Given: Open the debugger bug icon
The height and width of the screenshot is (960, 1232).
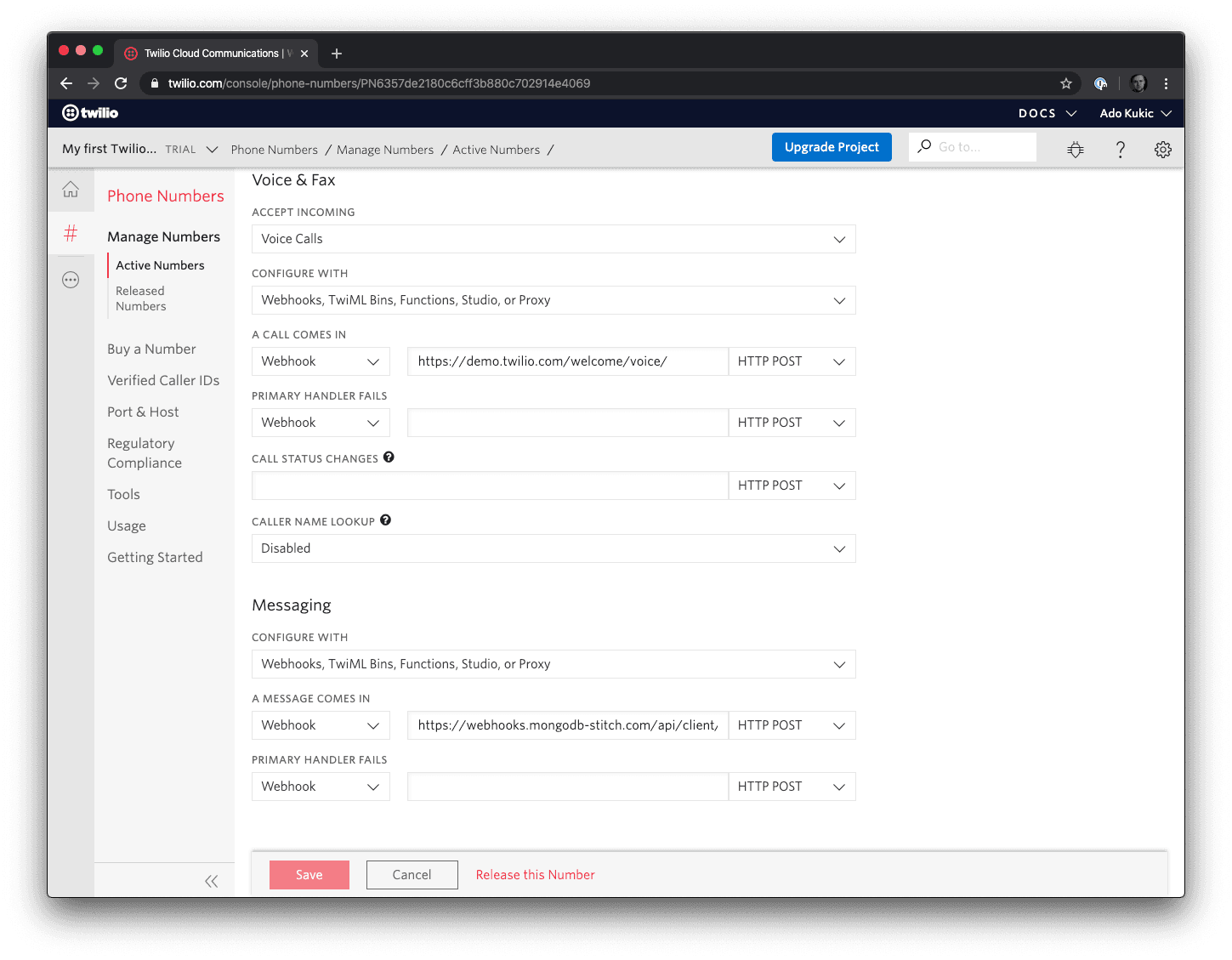Looking at the screenshot, I should (1076, 150).
